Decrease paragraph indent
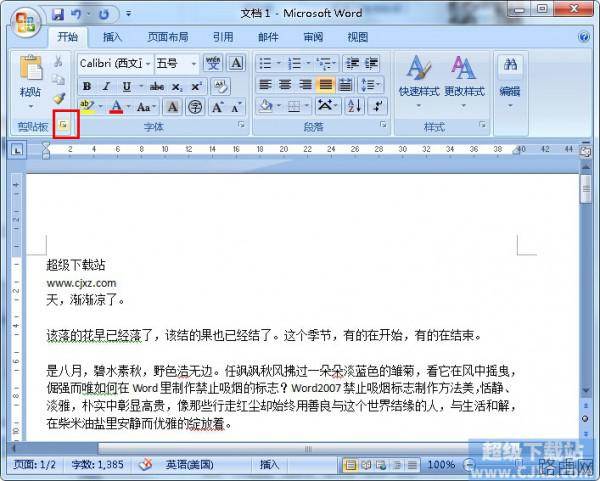Viewport: 600px width, 481px height. point(352,64)
